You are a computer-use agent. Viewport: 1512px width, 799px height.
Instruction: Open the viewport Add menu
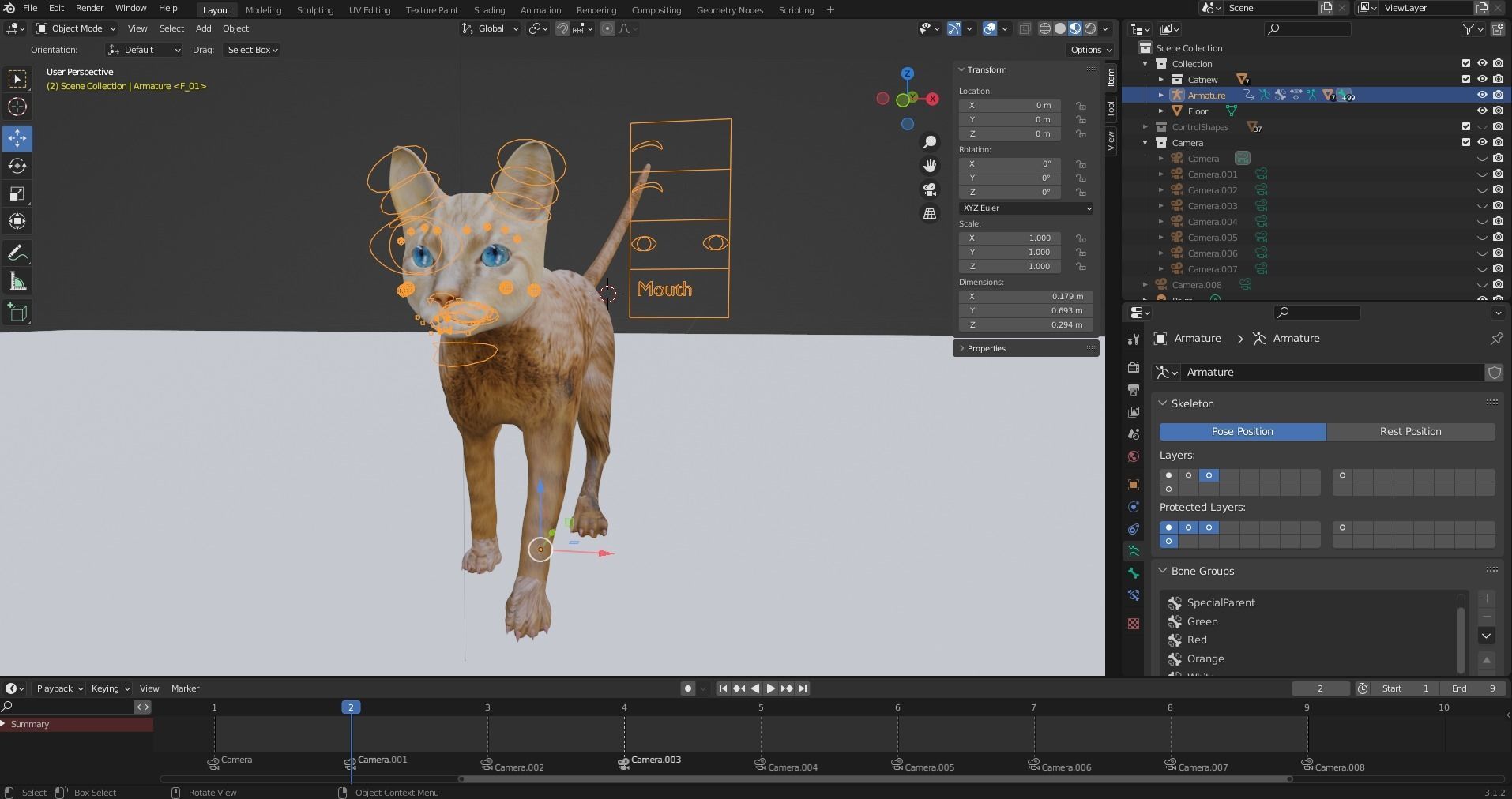pyautogui.click(x=203, y=28)
